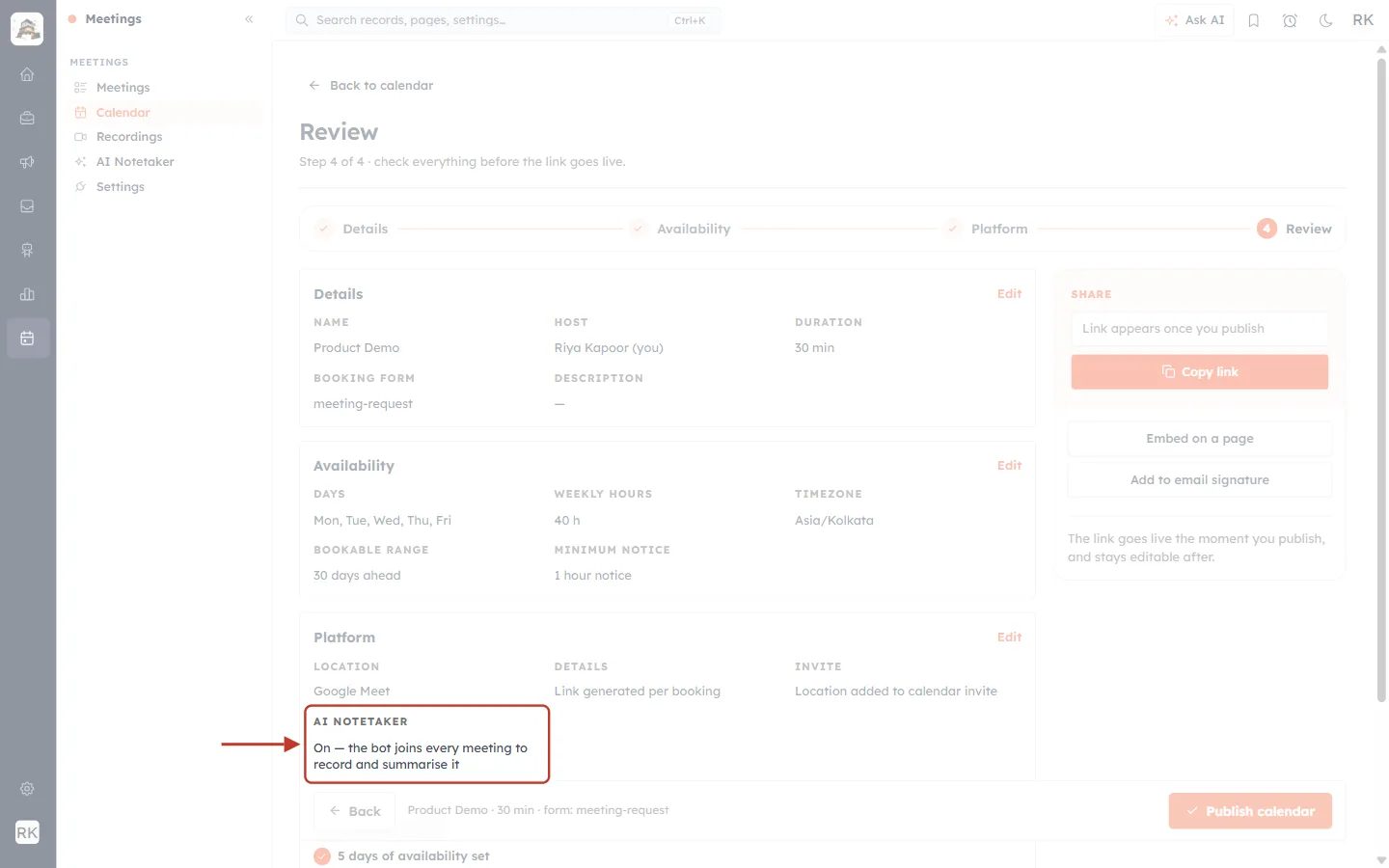Click '1 hour notice' value

pos(592,576)
